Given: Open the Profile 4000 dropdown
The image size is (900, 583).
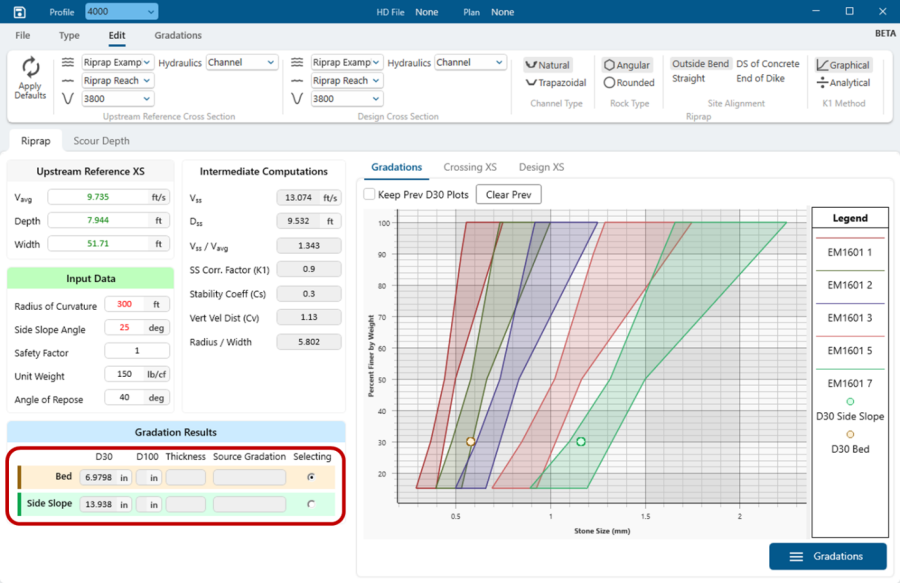Looking at the screenshot, I should tap(121, 12).
